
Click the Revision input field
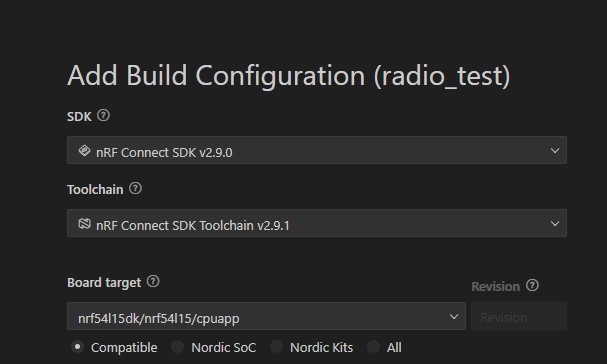click(519, 316)
